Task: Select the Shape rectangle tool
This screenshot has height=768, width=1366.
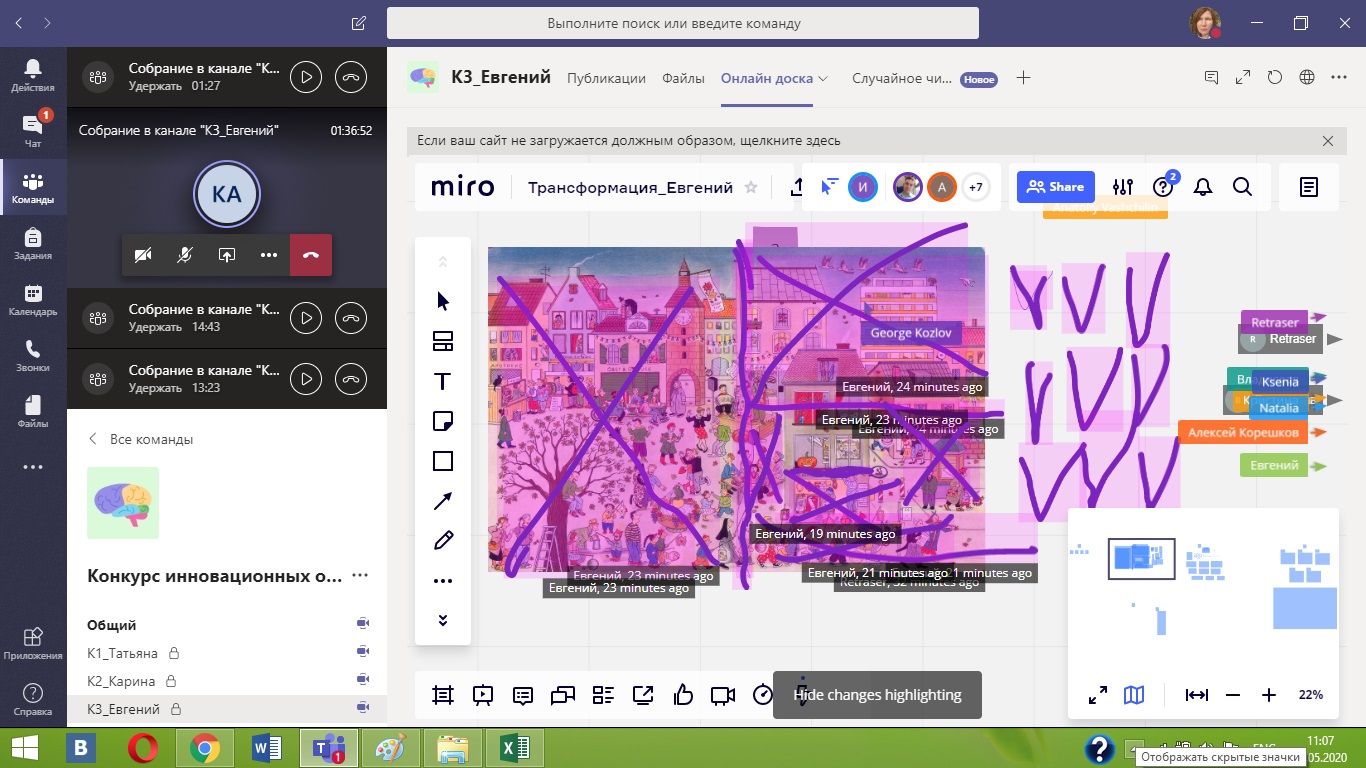Action: [443, 461]
